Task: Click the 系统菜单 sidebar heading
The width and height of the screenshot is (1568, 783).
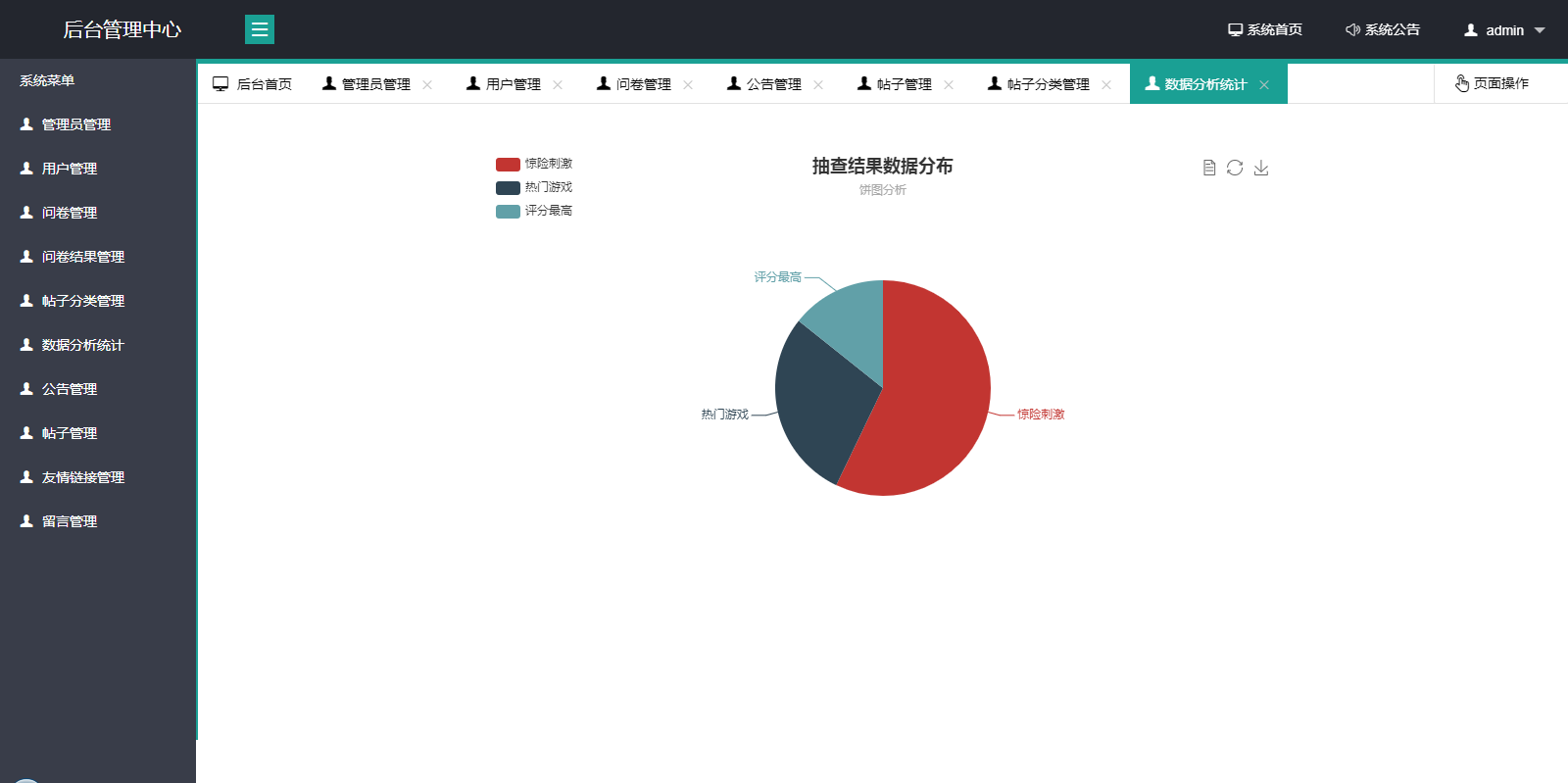Action: (47, 80)
